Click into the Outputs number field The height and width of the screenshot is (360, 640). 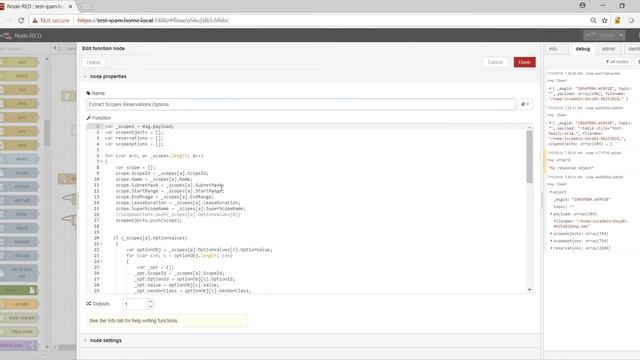(135, 304)
